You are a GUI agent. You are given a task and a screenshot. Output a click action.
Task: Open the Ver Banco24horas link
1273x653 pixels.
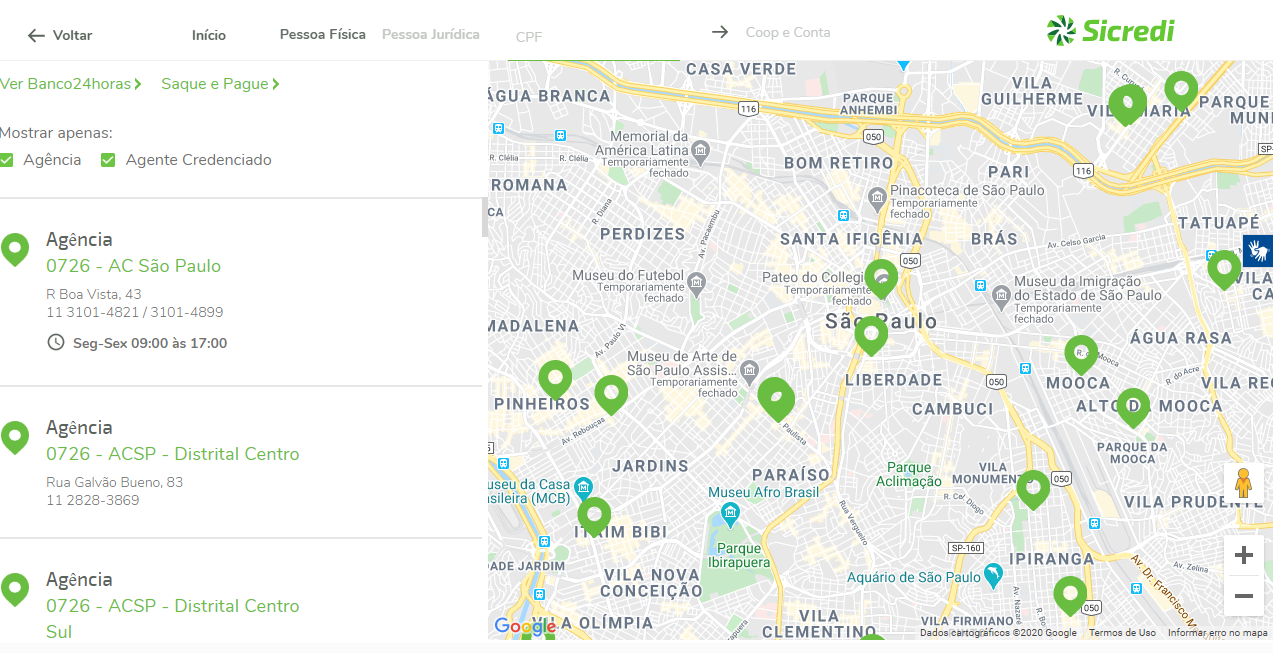point(71,84)
